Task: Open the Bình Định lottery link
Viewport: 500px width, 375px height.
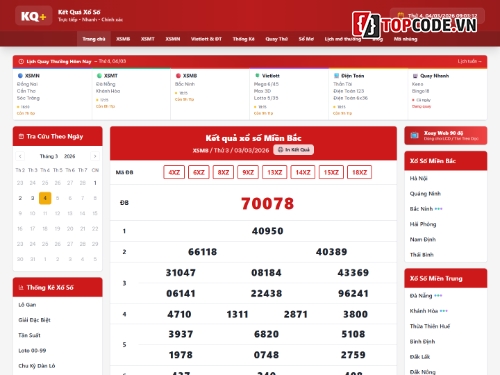Action: (x=422, y=342)
